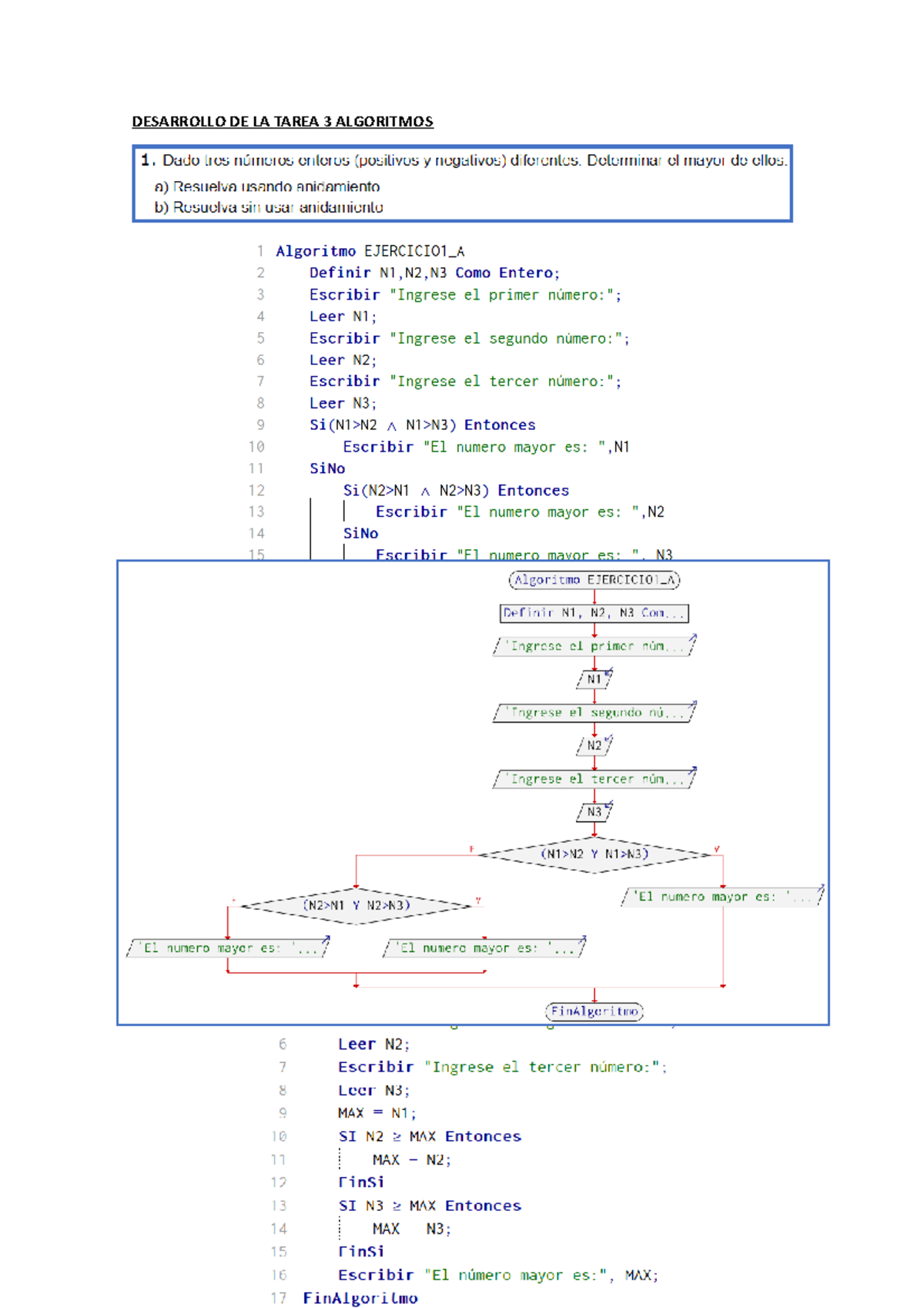Click code line ending with ",N1" on line 10
The image size is (924, 1308).
(x=486, y=447)
